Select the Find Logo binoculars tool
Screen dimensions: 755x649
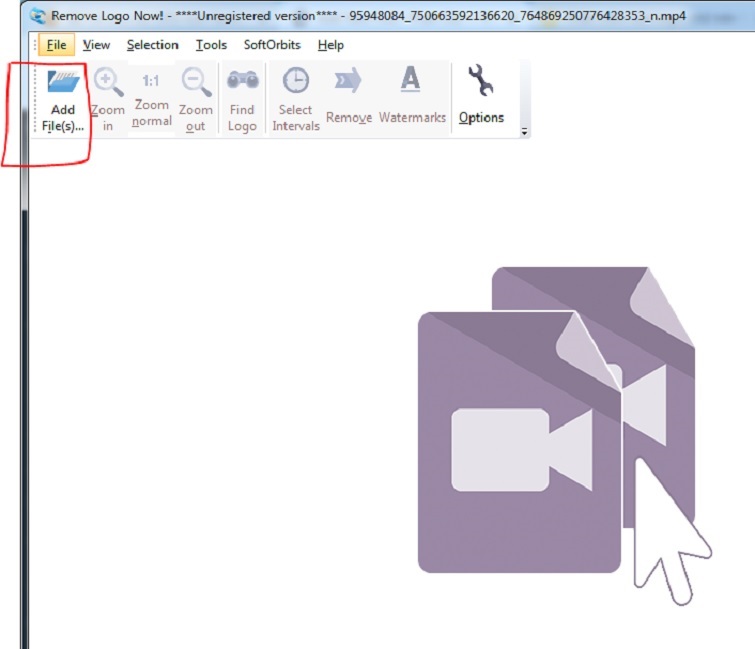242,81
